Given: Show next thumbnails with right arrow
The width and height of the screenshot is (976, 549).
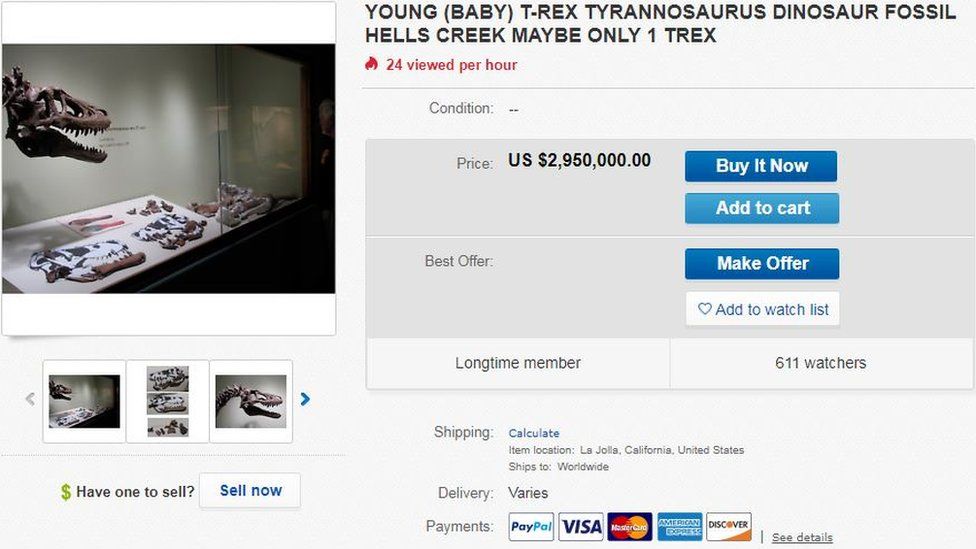Looking at the screenshot, I should 305,399.
